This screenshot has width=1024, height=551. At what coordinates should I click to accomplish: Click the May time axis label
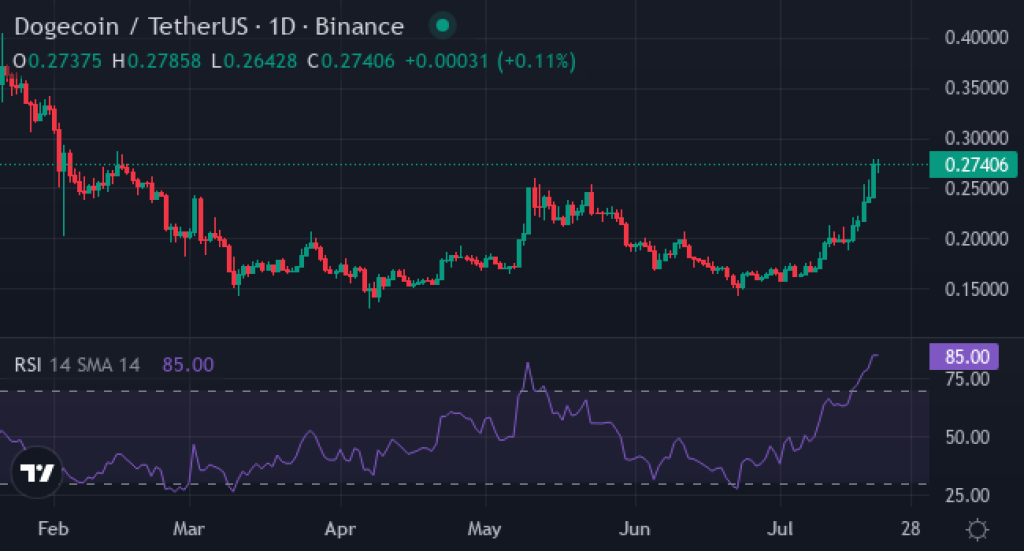click(x=485, y=528)
